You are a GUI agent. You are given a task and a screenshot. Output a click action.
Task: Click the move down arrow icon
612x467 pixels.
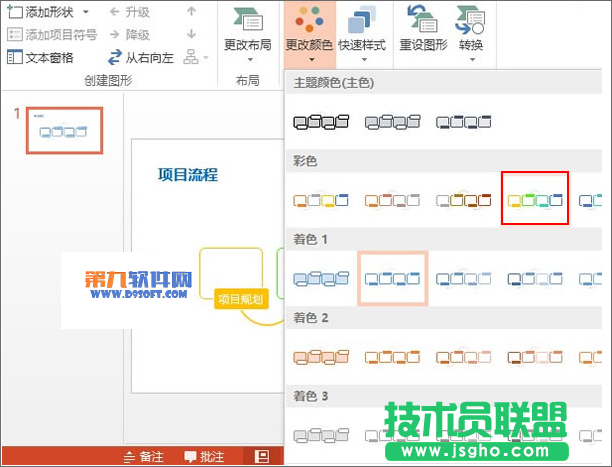[x=191, y=34]
